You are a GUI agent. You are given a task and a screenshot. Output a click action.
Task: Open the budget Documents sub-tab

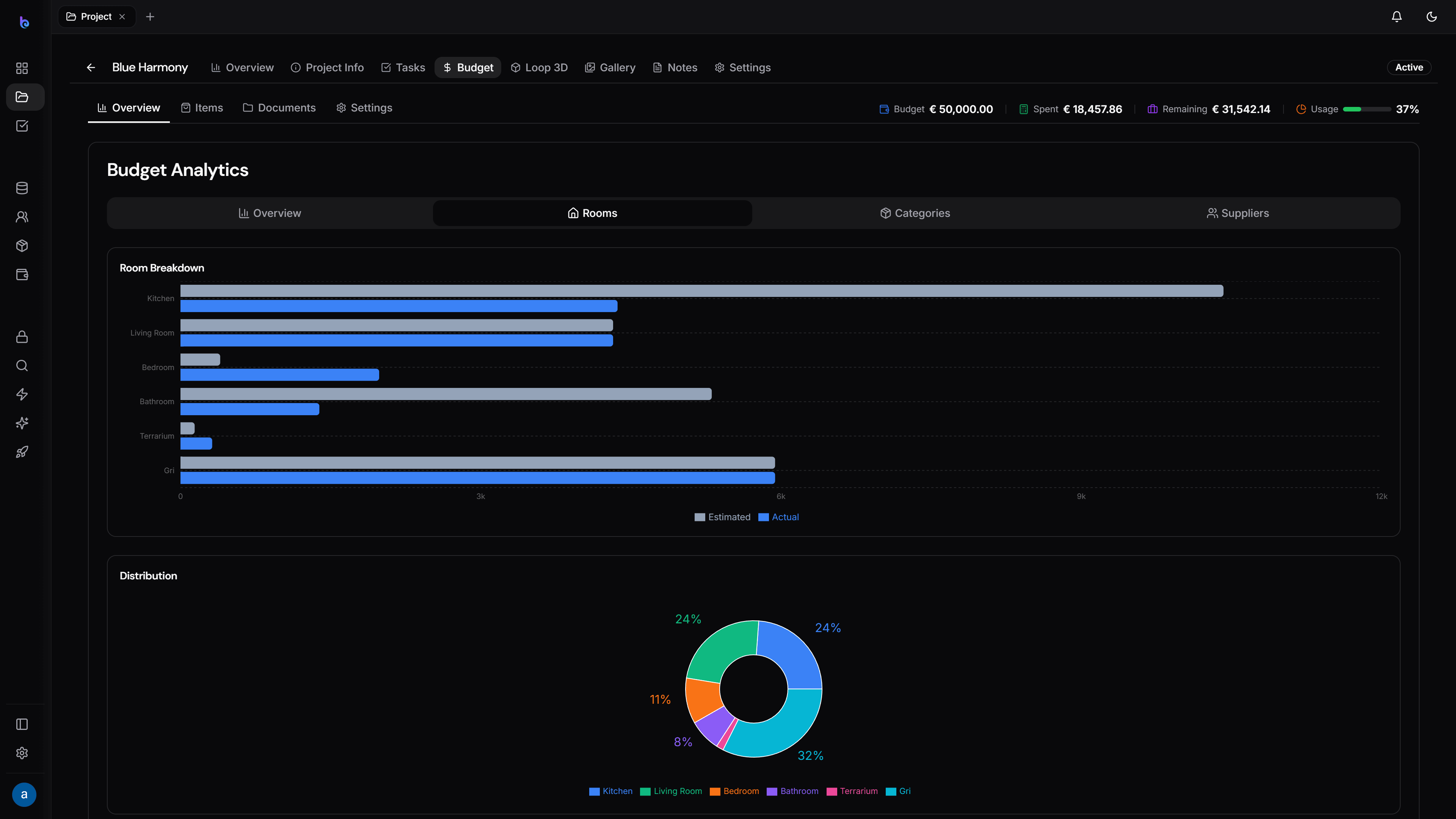(279, 107)
